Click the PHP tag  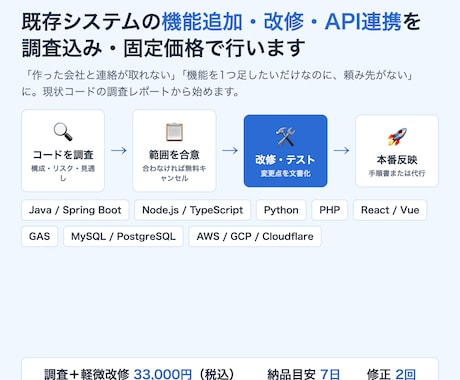(x=330, y=210)
